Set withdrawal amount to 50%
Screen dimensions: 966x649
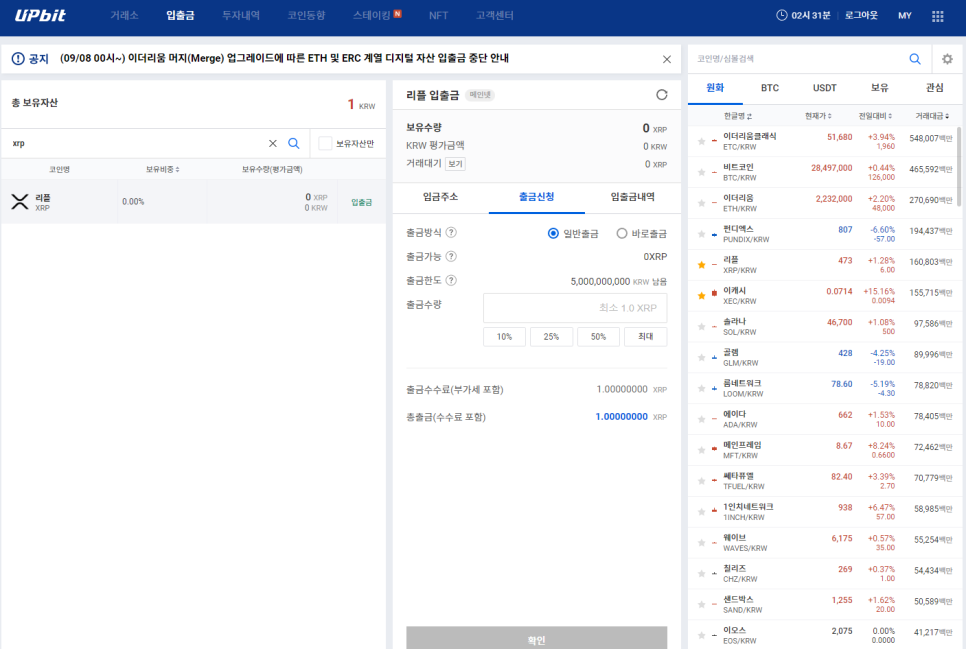[598, 337]
